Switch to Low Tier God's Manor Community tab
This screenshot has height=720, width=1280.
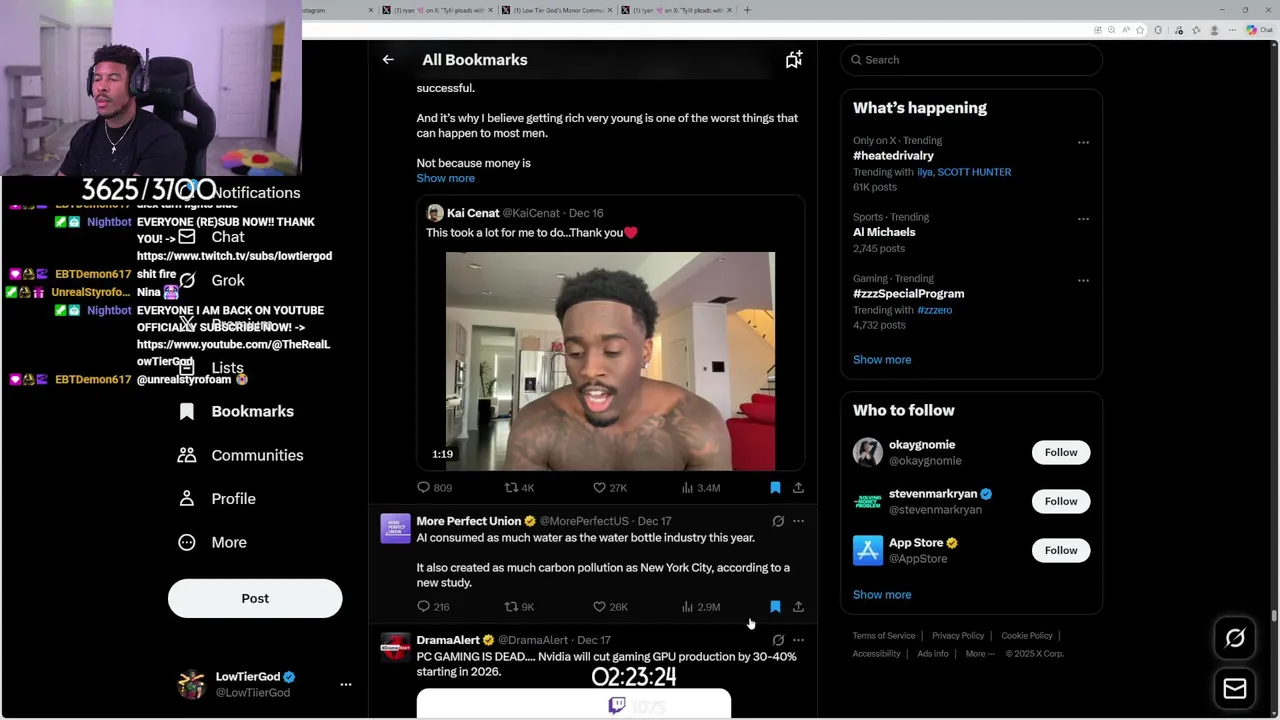[x=558, y=10]
